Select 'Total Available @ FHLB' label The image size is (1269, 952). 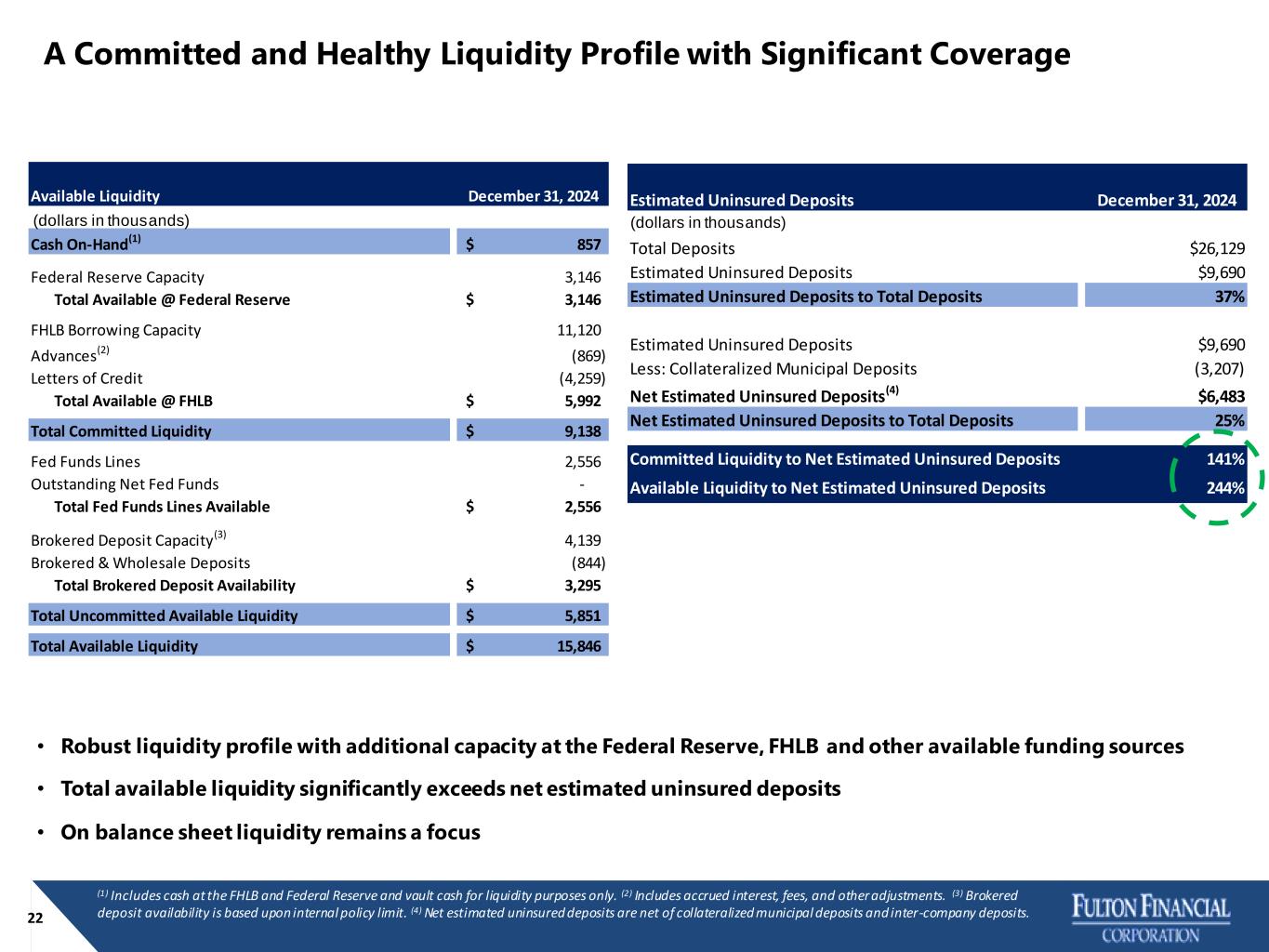click(x=133, y=401)
